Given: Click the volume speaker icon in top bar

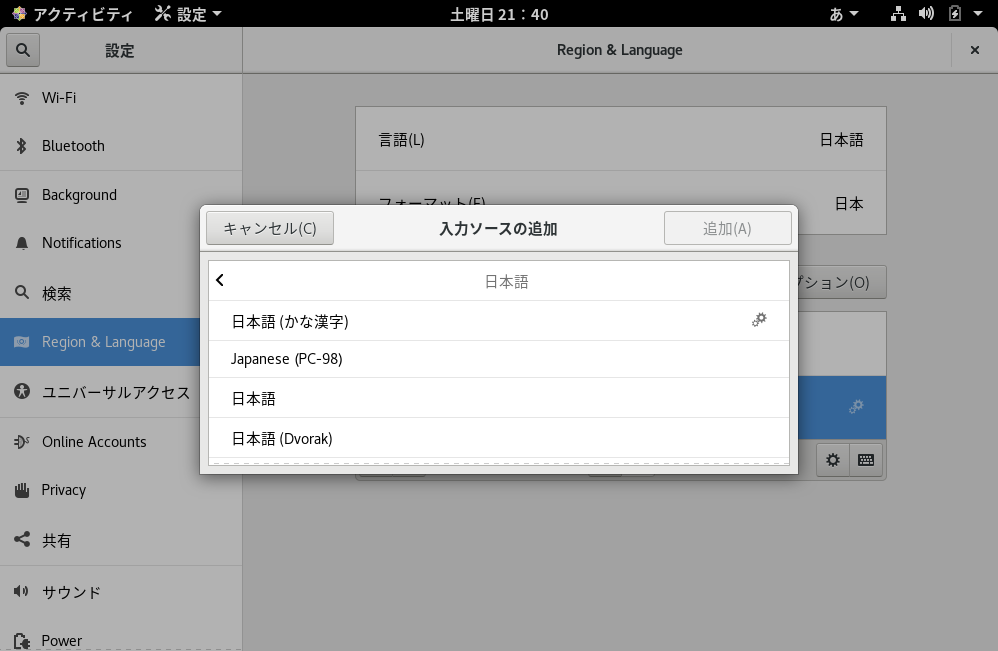Looking at the screenshot, I should [x=926, y=14].
